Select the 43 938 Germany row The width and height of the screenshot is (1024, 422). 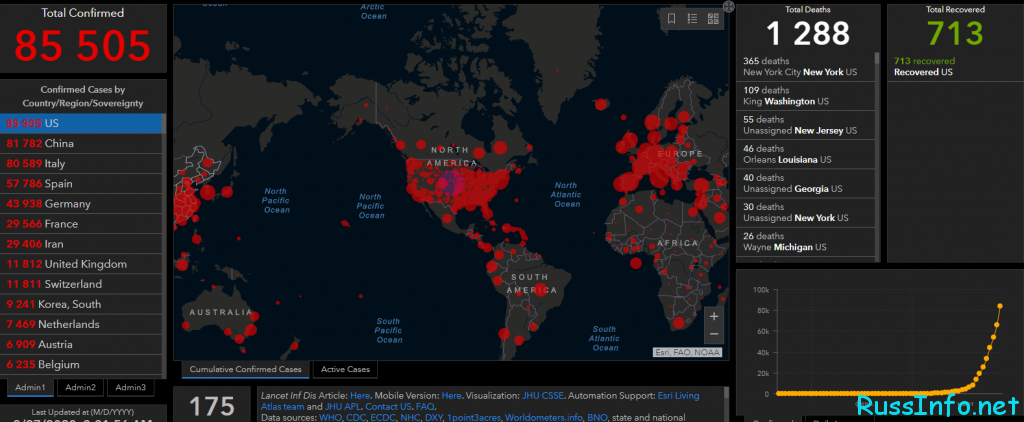click(x=81, y=204)
